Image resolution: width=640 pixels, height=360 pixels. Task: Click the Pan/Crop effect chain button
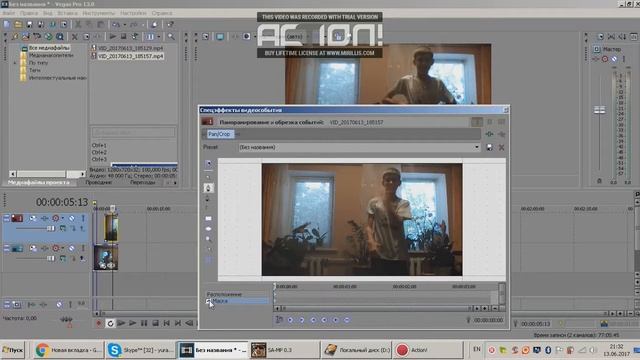(219, 134)
